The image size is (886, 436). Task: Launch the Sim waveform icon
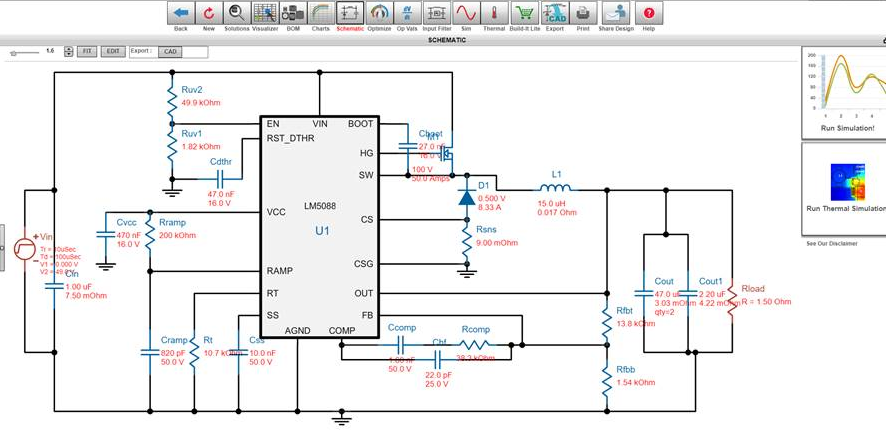click(x=466, y=14)
